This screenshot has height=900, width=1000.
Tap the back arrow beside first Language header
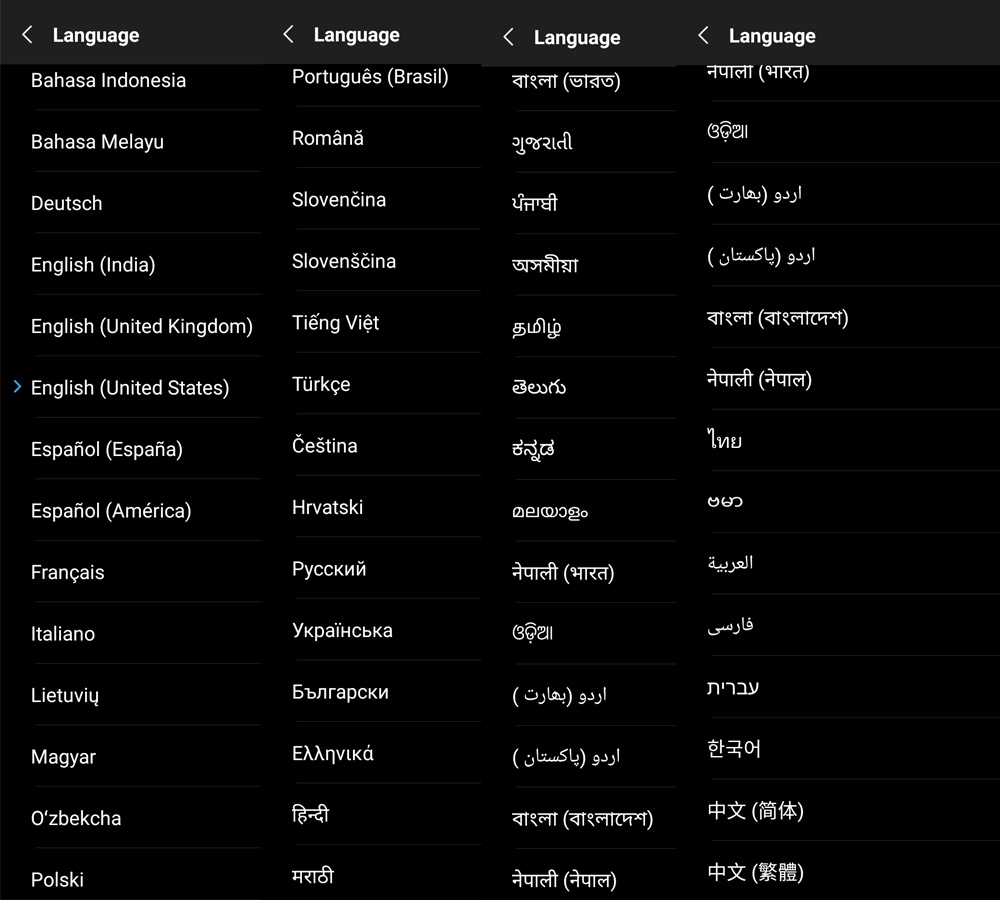coord(27,35)
